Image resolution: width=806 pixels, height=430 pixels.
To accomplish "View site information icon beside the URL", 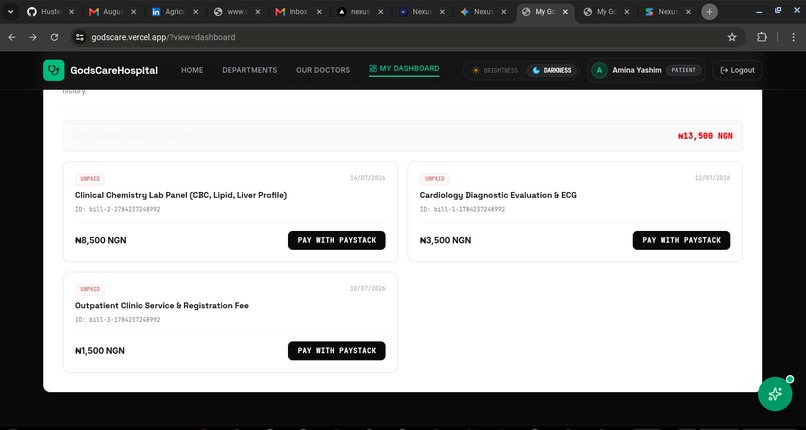I will [x=79, y=37].
